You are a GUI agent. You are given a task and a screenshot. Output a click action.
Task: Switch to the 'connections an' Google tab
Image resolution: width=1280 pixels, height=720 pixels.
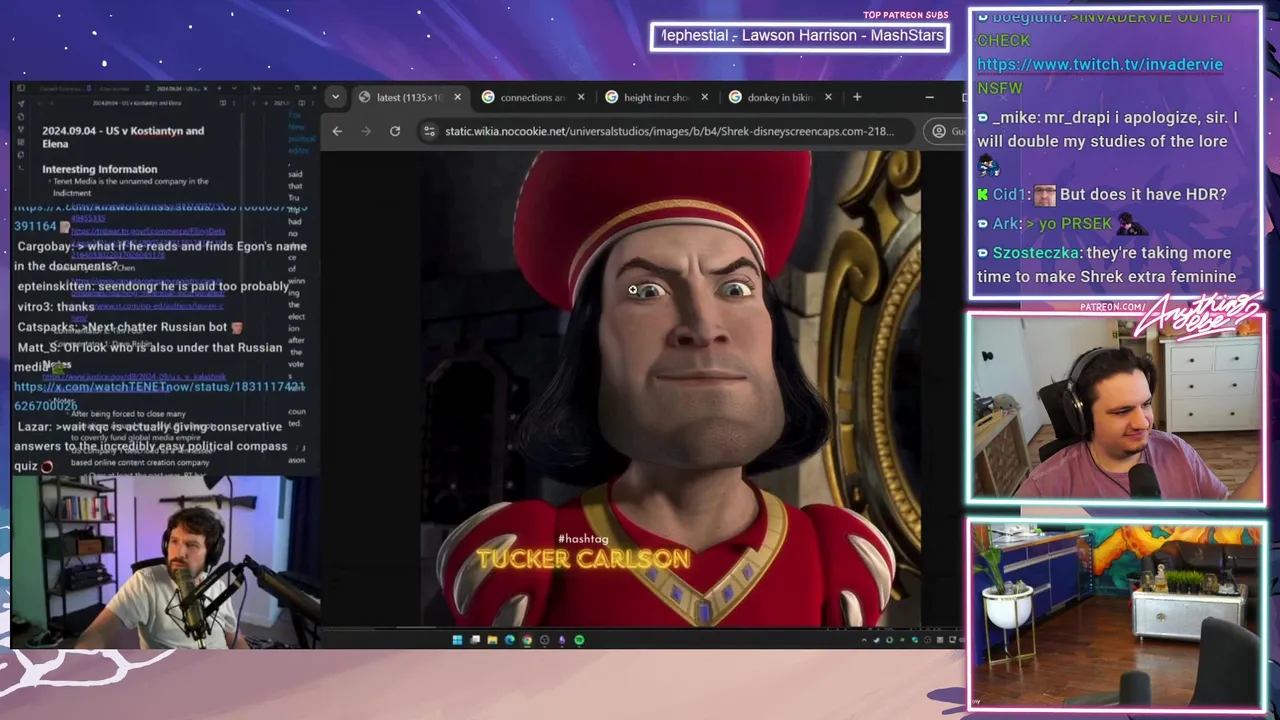click(x=532, y=97)
